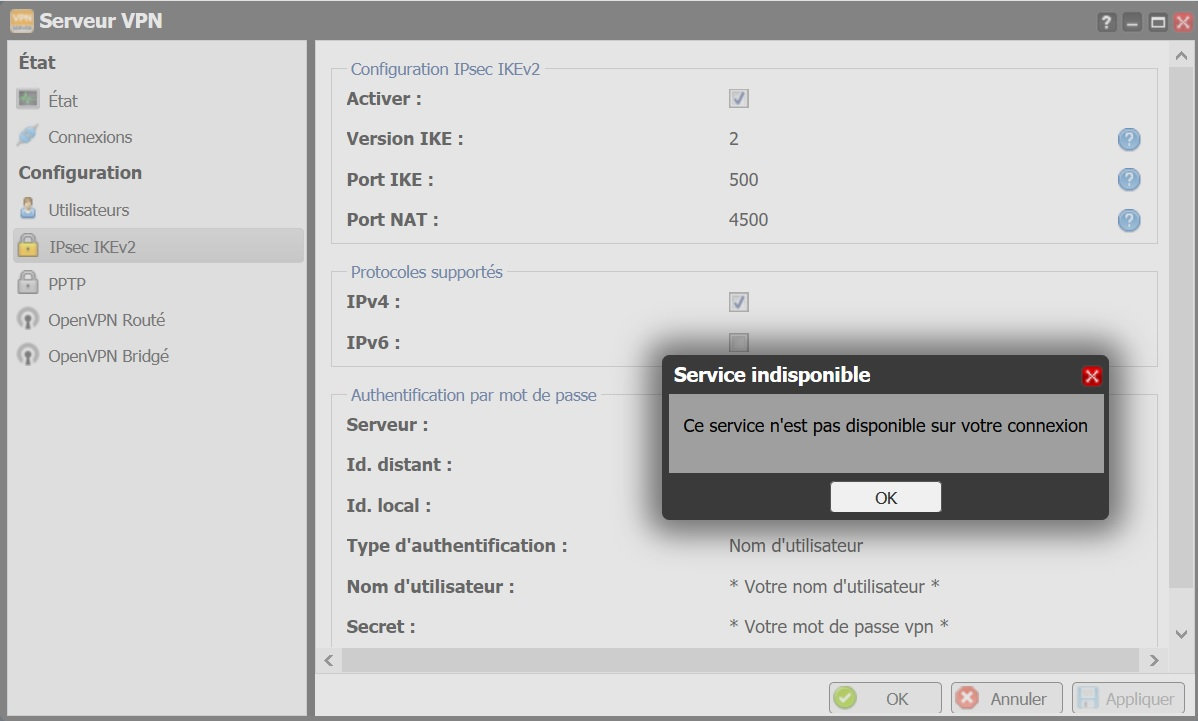Click the OpenVPN Bridgé icon
Image resolution: width=1198 pixels, height=721 pixels.
(28, 356)
